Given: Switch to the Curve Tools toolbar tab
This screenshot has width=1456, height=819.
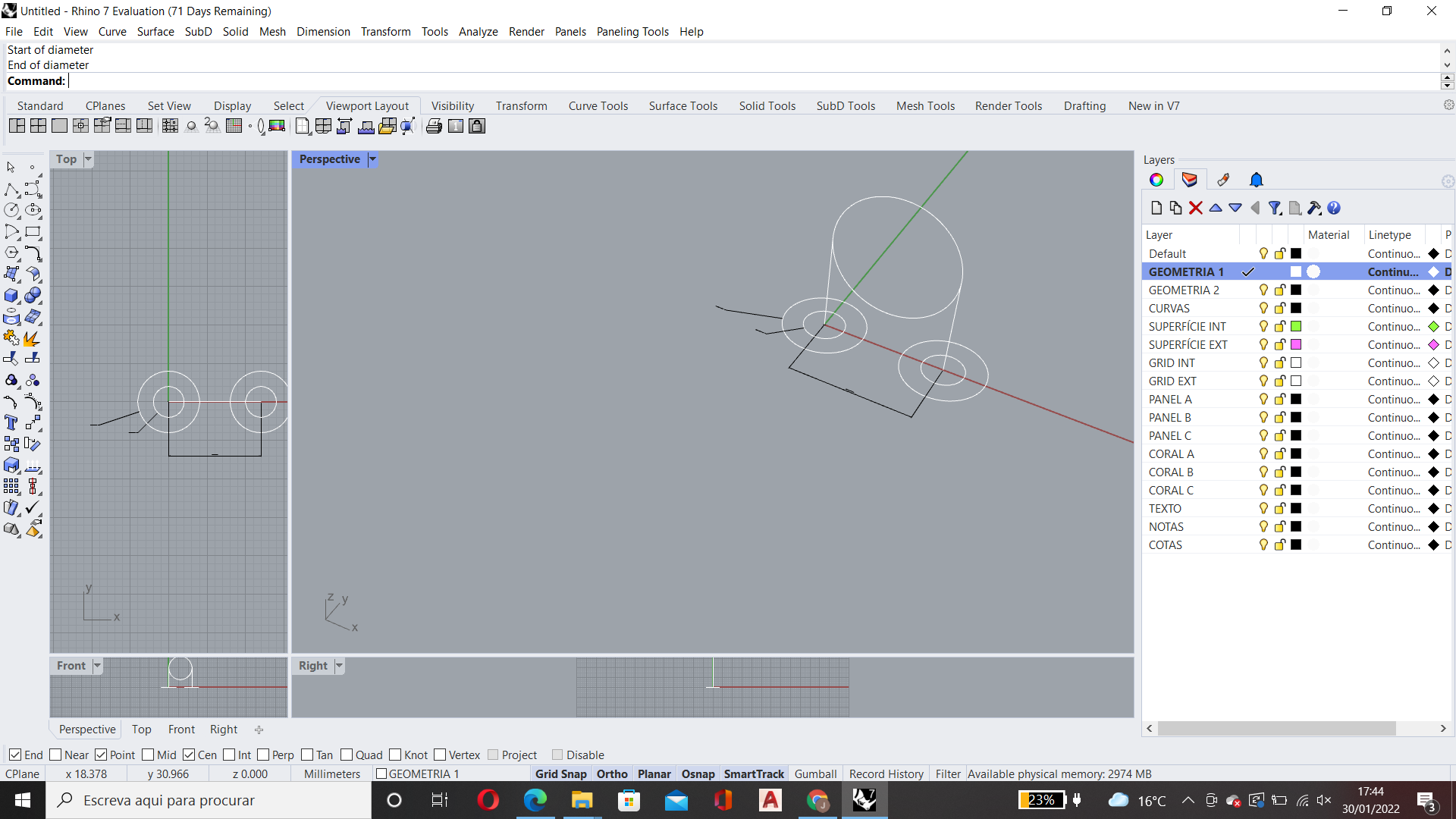Looking at the screenshot, I should point(598,106).
